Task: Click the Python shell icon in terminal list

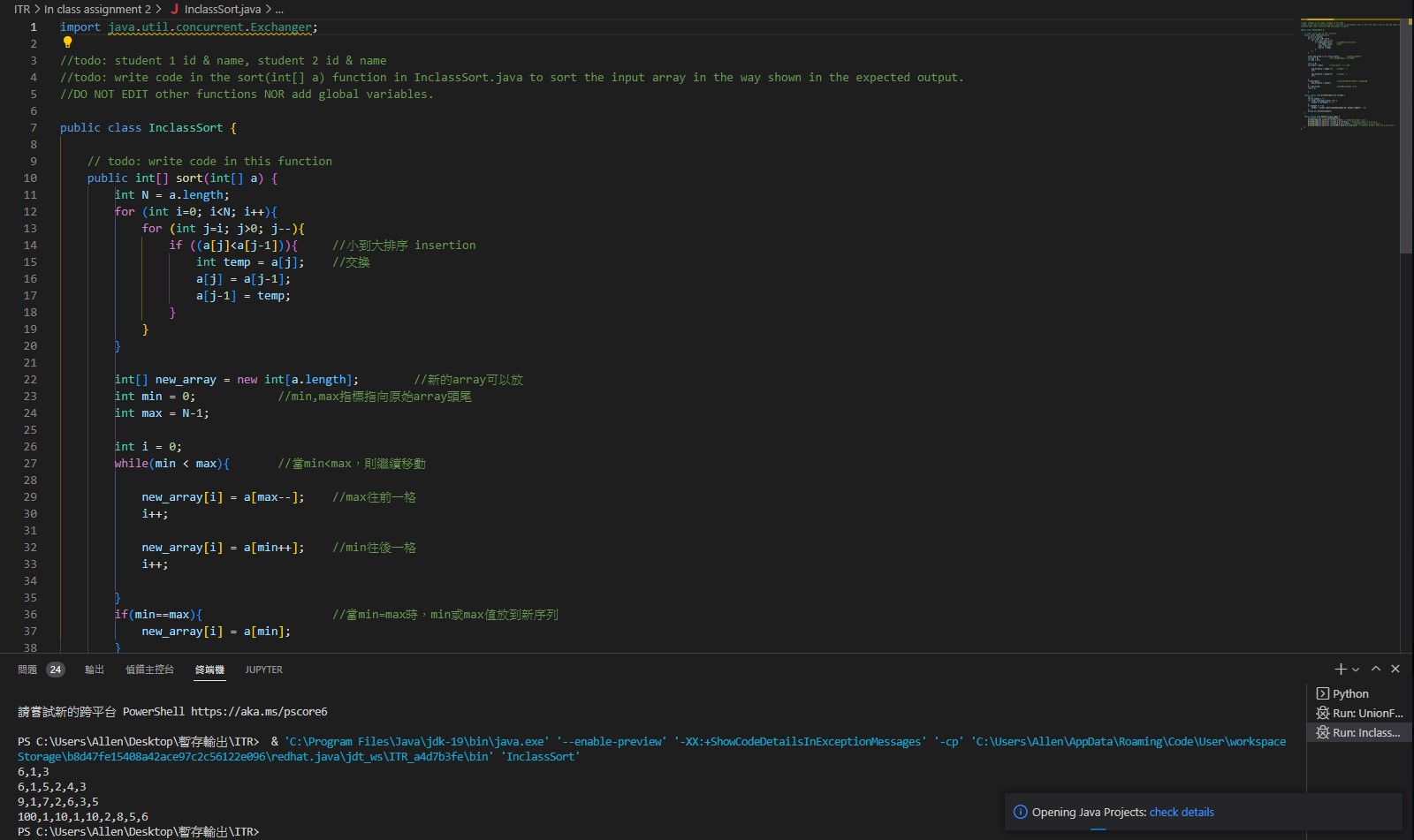Action: pyautogui.click(x=1324, y=693)
